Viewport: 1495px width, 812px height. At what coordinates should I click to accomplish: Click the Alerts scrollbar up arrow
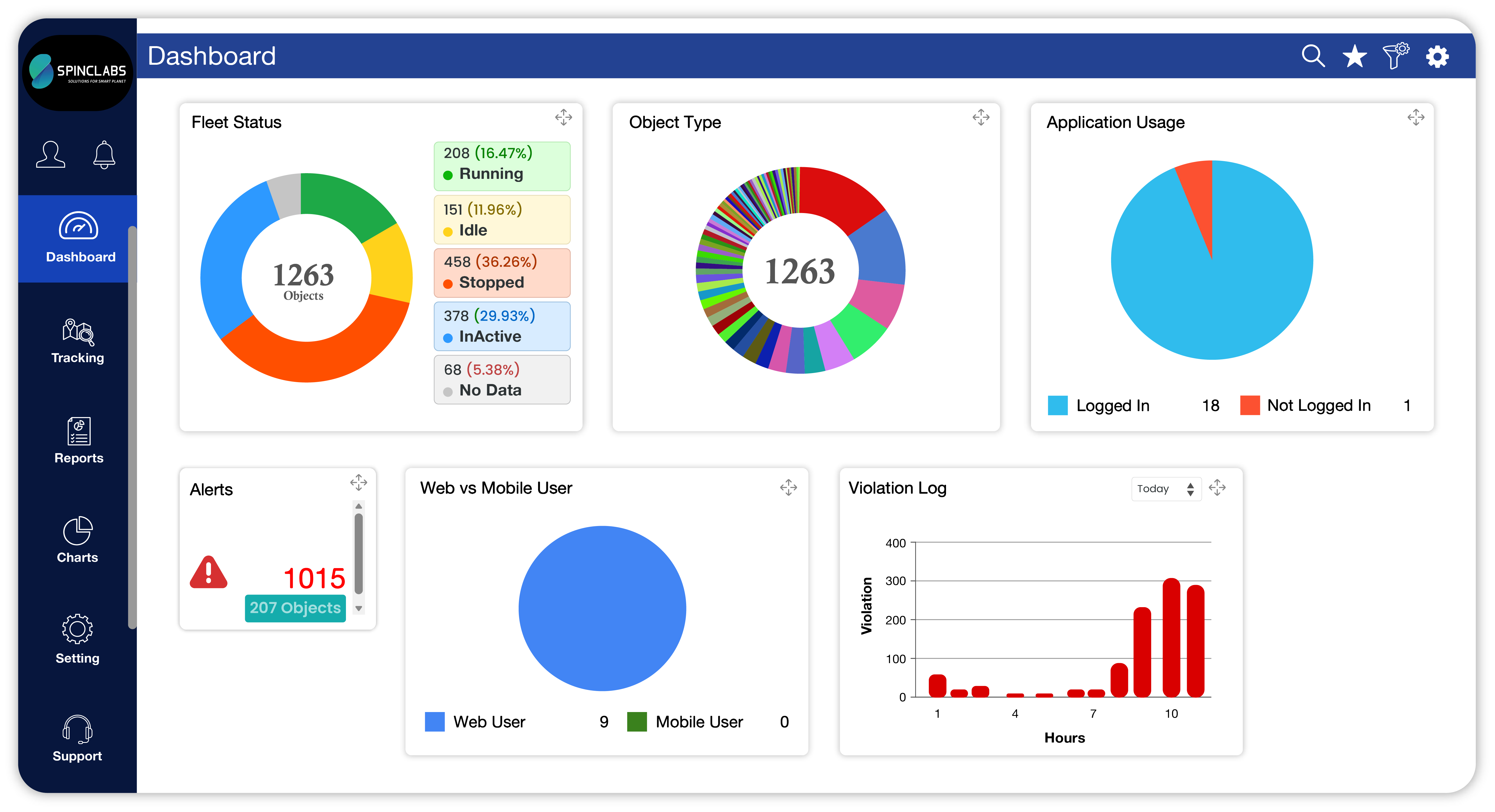[359, 506]
